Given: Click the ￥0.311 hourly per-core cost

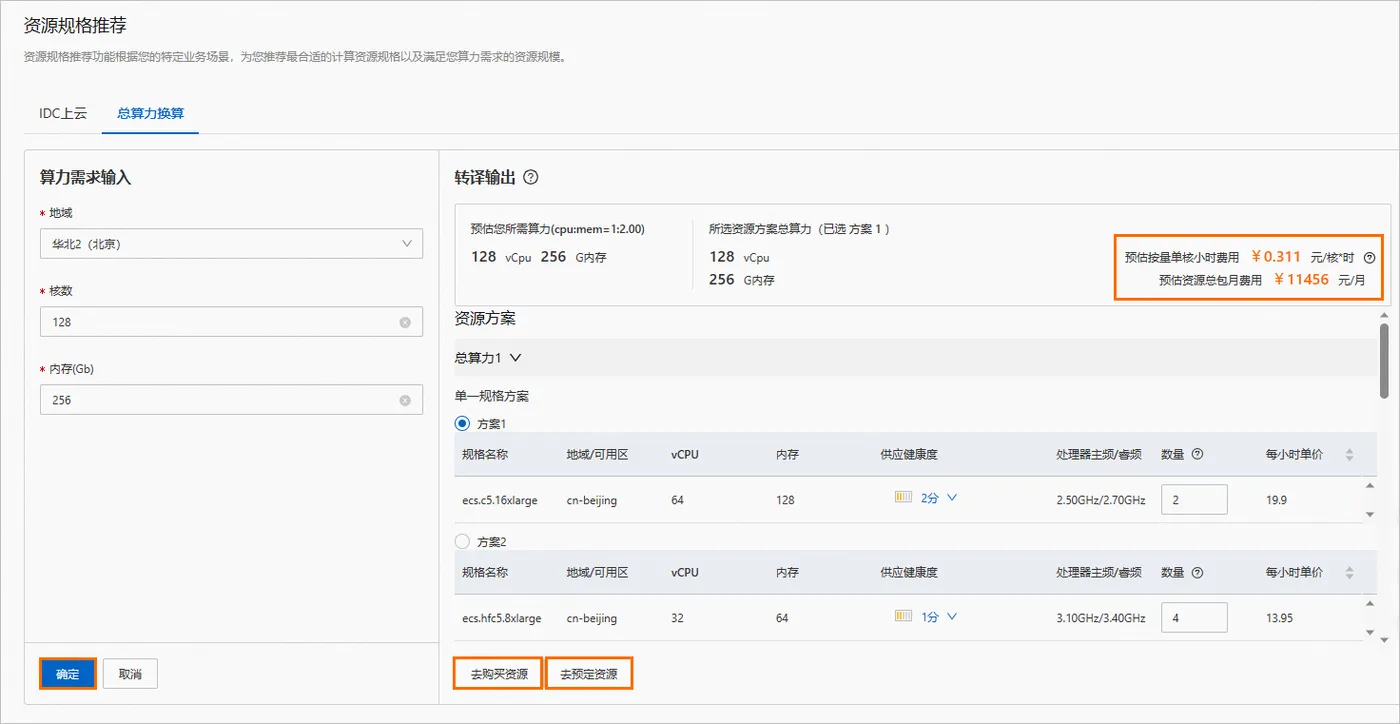Looking at the screenshot, I should pos(1276,256).
